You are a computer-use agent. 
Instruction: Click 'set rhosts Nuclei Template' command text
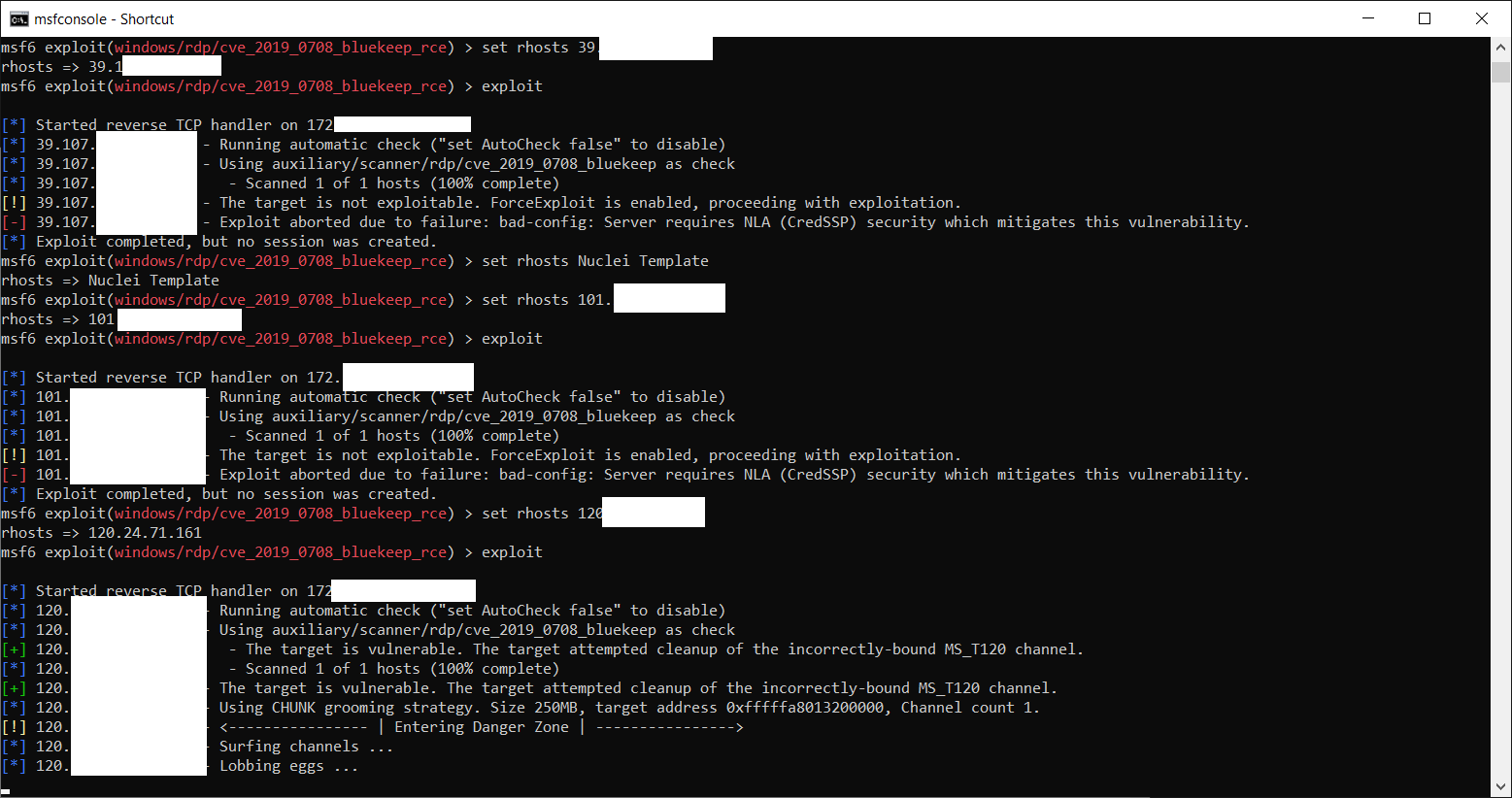pos(595,261)
